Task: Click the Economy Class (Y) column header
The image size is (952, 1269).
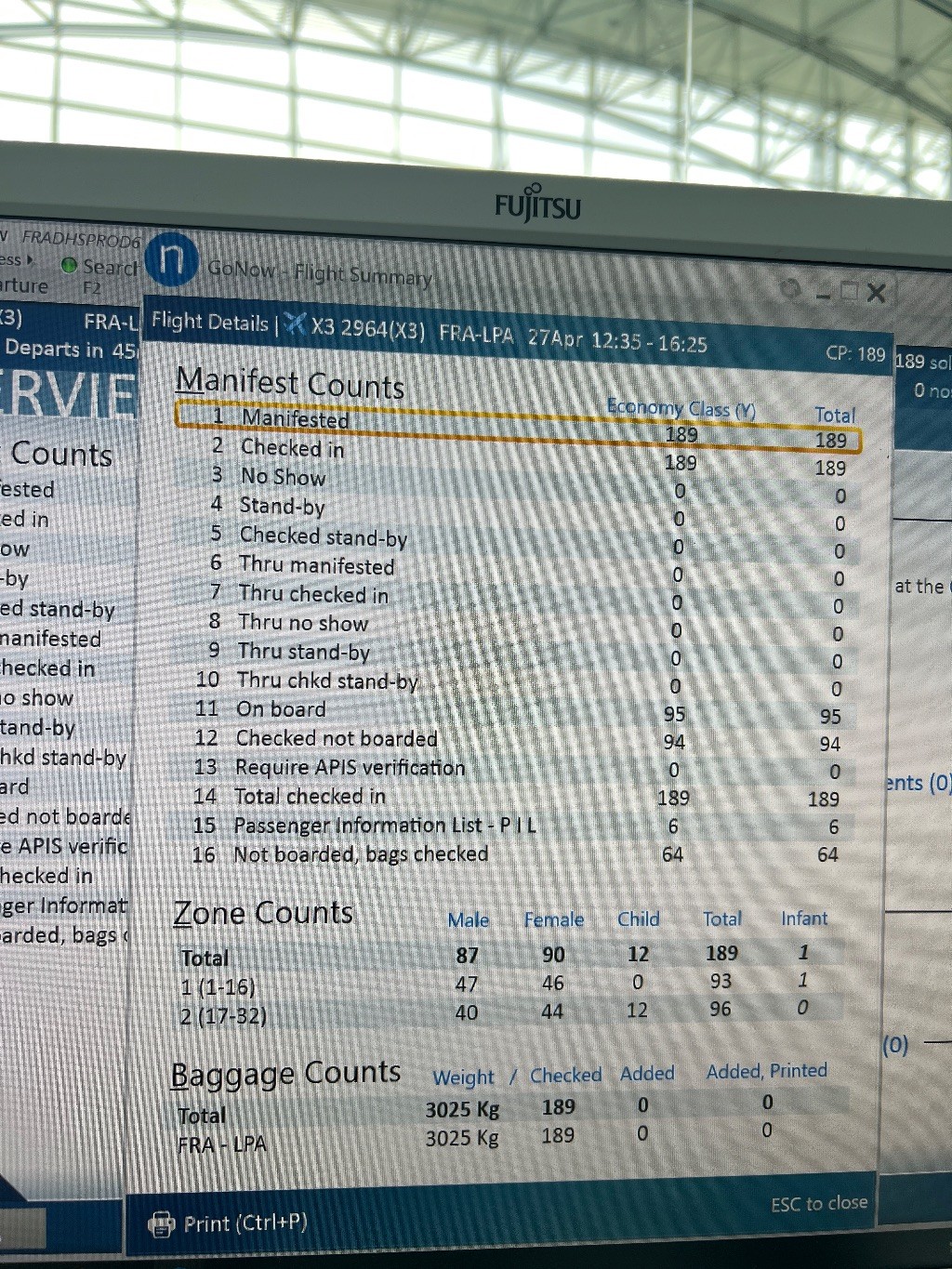Action: (681, 408)
